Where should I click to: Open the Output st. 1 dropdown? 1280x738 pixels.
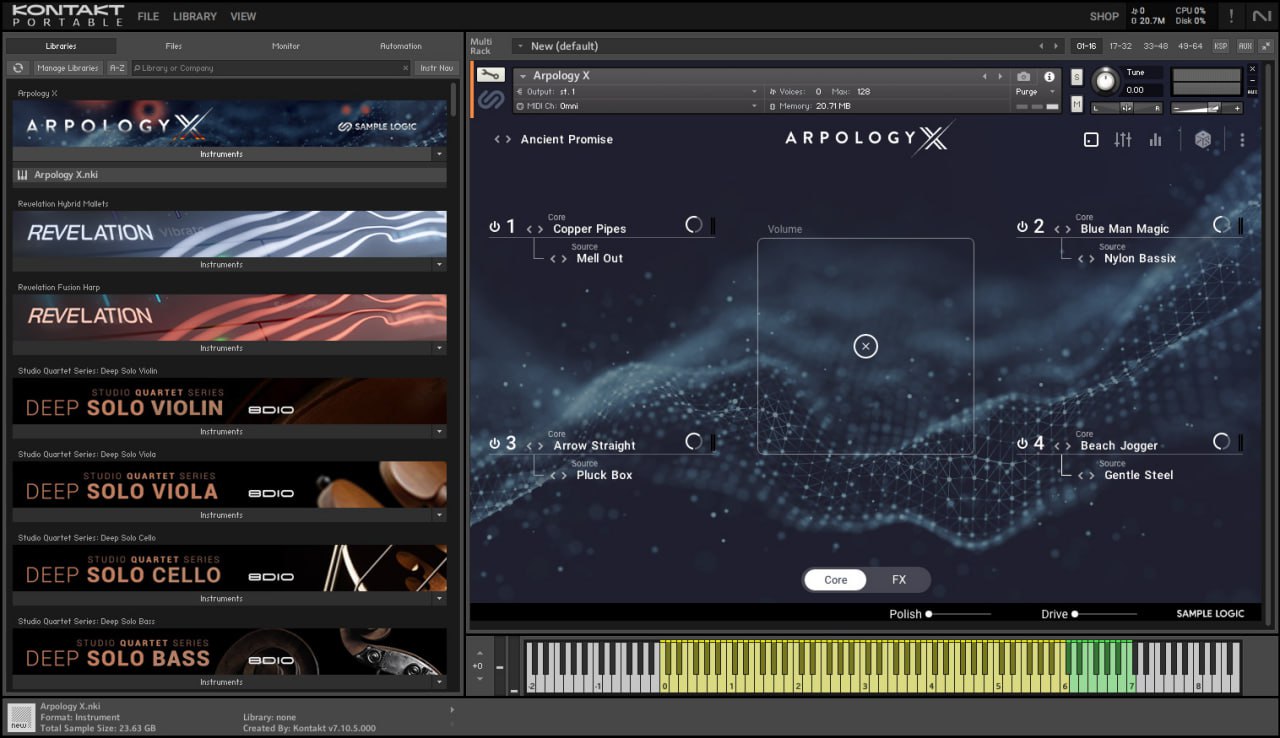(x=637, y=92)
